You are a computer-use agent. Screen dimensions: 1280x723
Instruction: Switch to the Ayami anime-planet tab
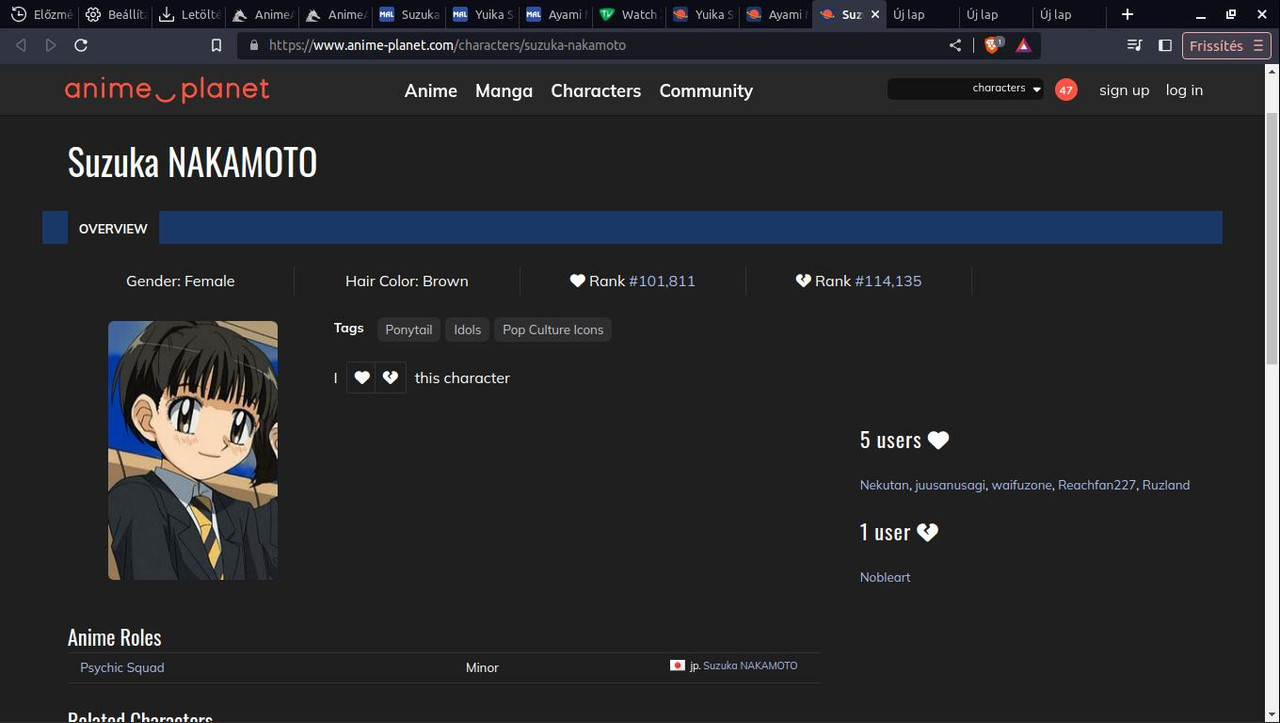[x=776, y=14]
